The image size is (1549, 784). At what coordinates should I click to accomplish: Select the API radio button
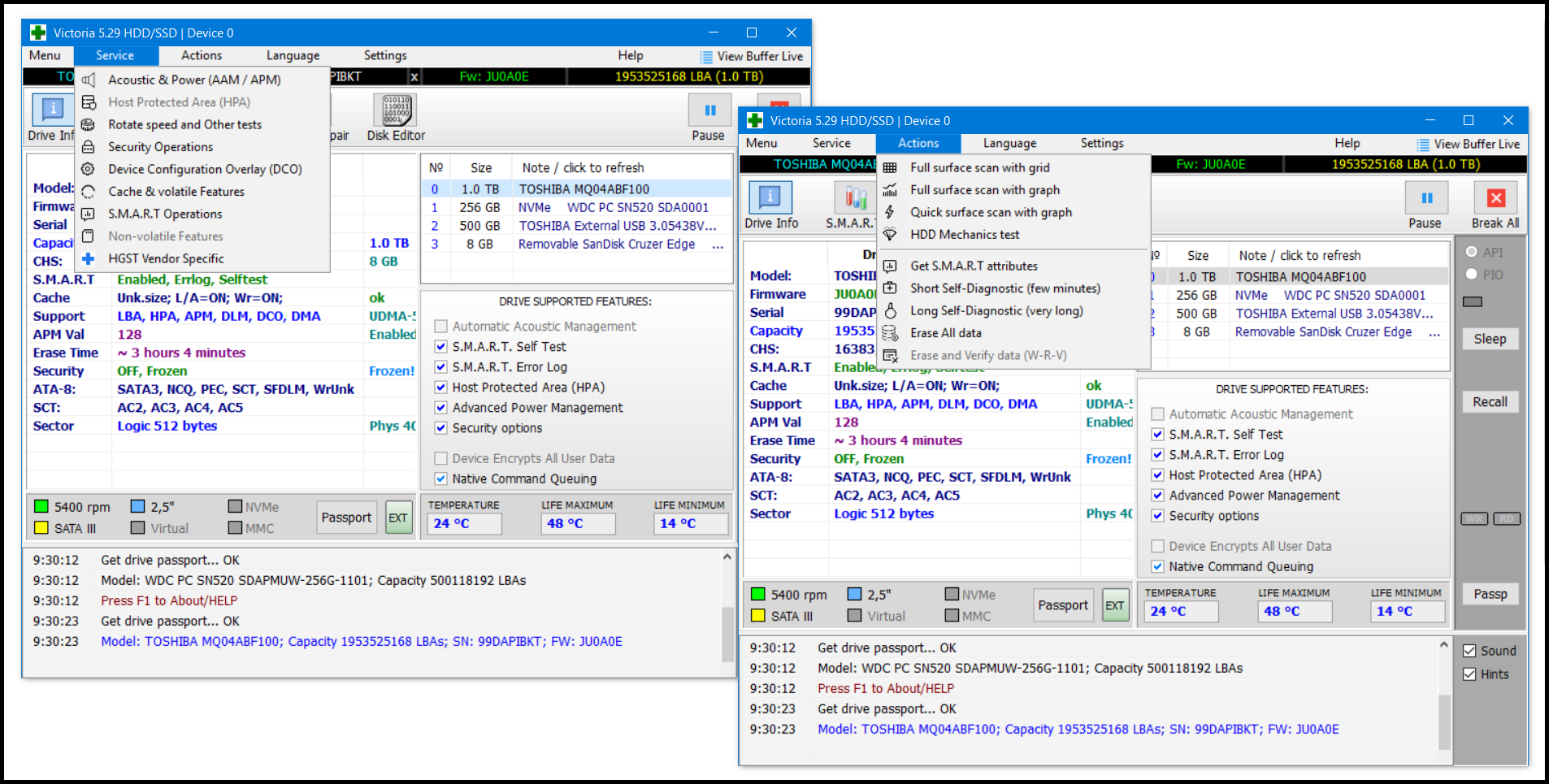tap(1471, 252)
